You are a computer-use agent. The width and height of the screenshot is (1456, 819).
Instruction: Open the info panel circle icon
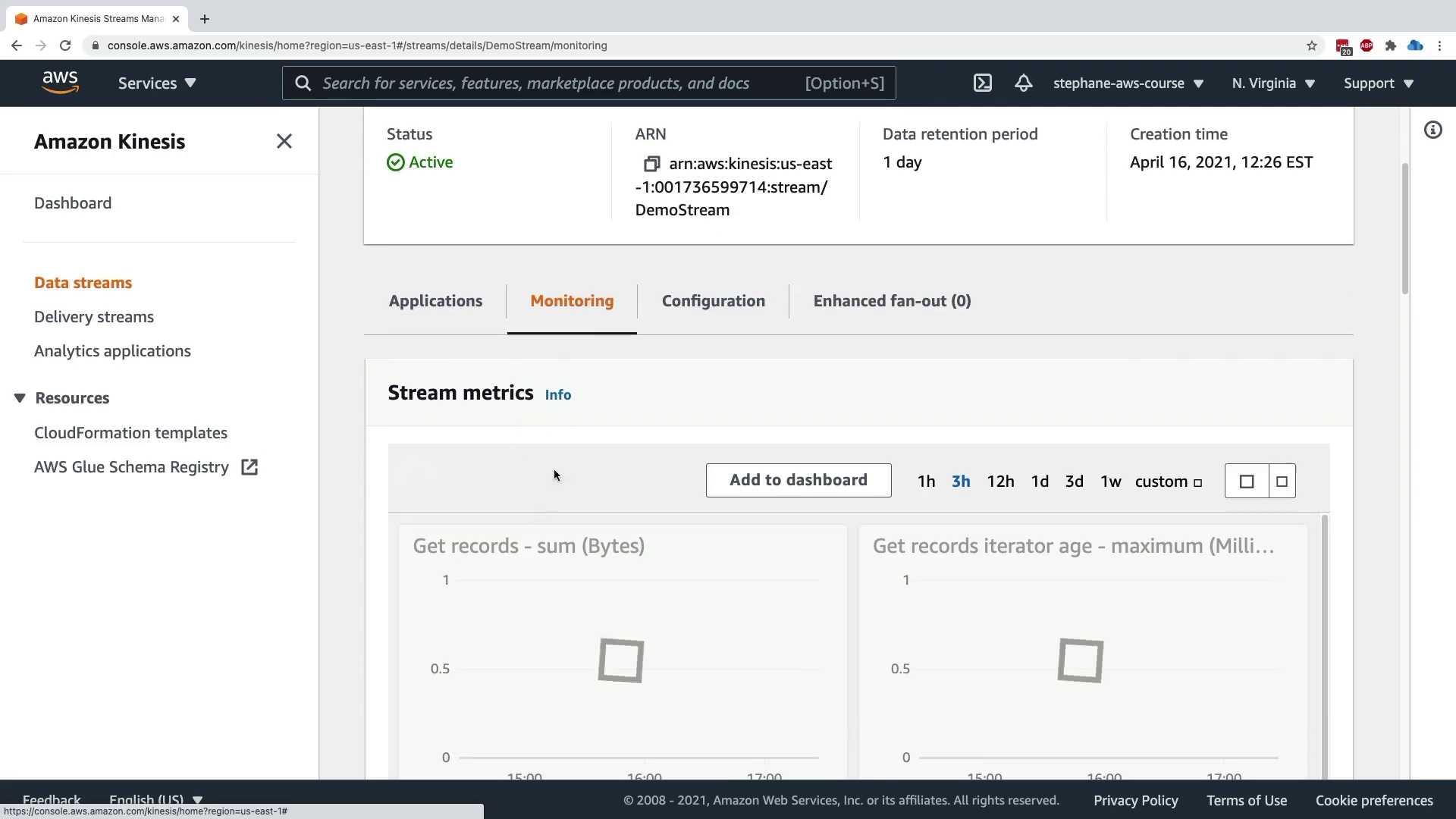coord(1432,130)
